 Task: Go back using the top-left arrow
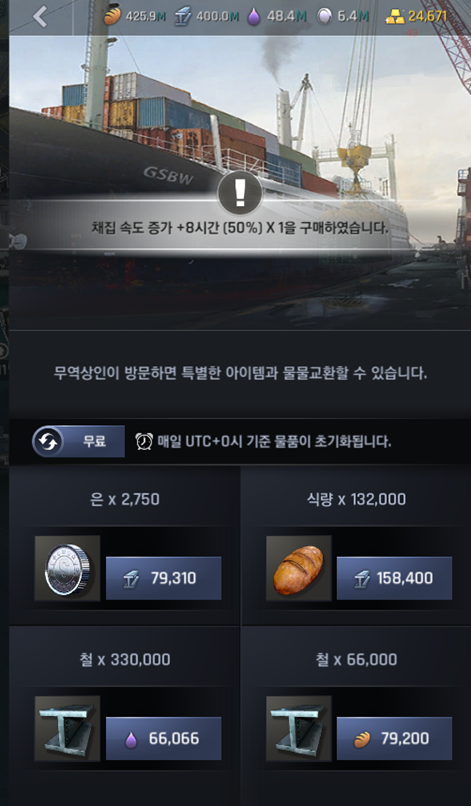click(x=40, y=16)
